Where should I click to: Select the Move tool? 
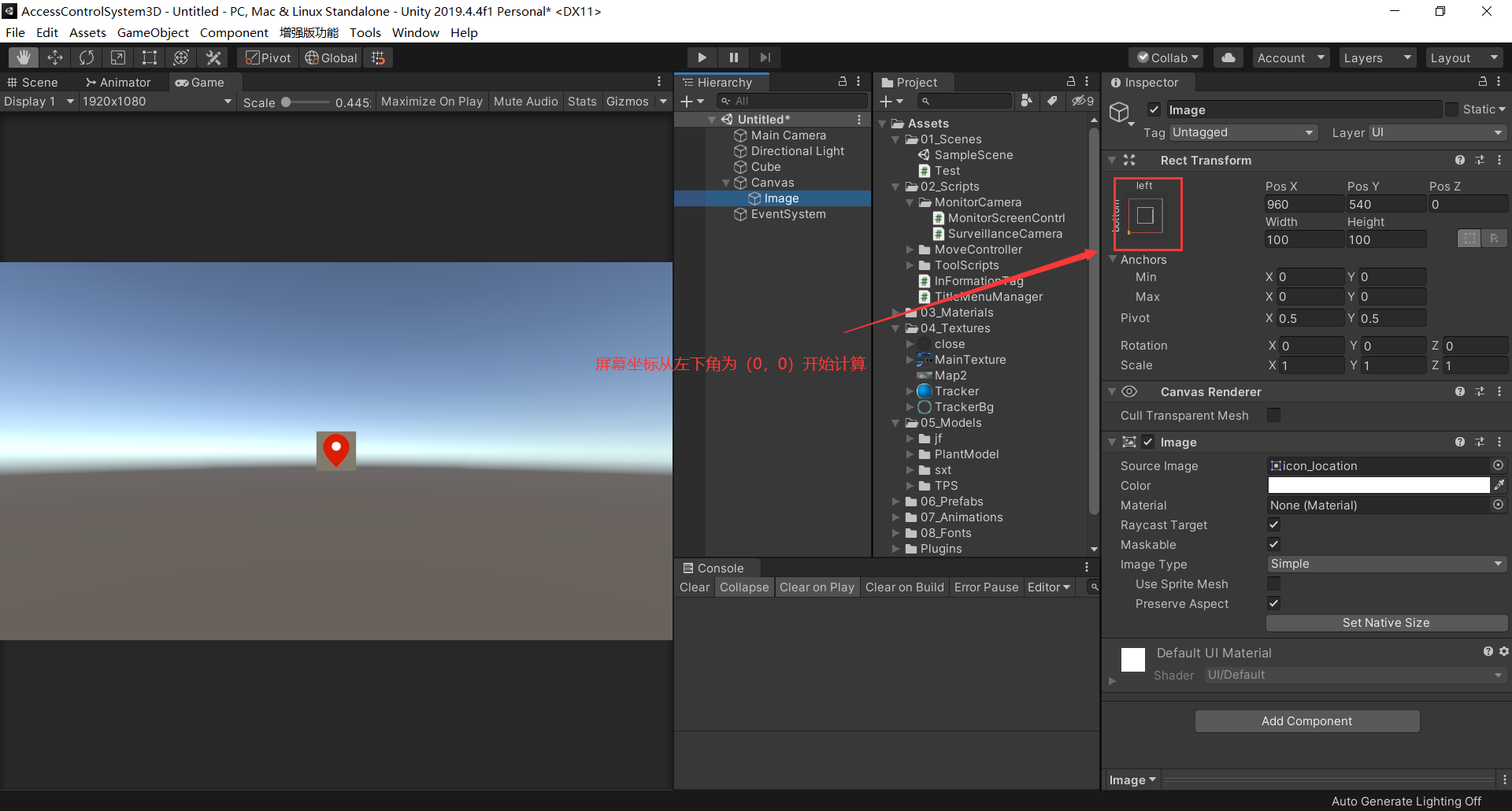click(55, 57)
